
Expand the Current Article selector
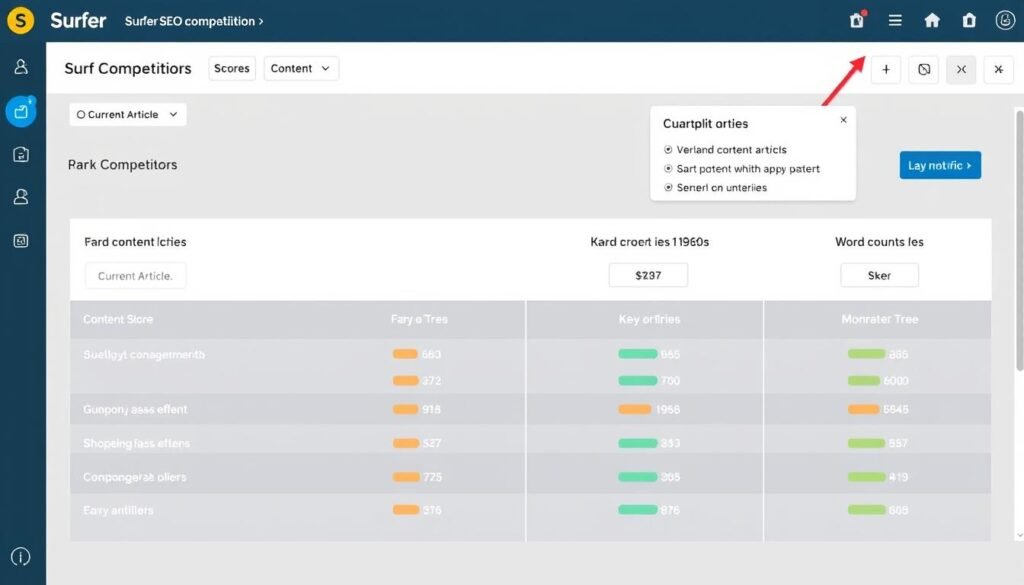[127, 114]
